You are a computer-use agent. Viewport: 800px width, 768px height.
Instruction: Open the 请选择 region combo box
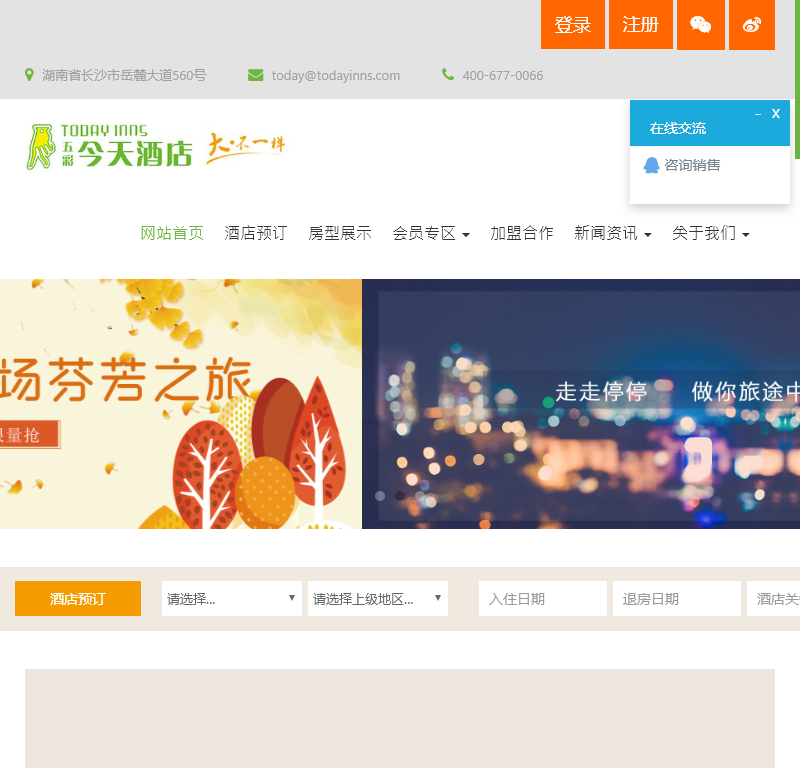pos(231,598)
